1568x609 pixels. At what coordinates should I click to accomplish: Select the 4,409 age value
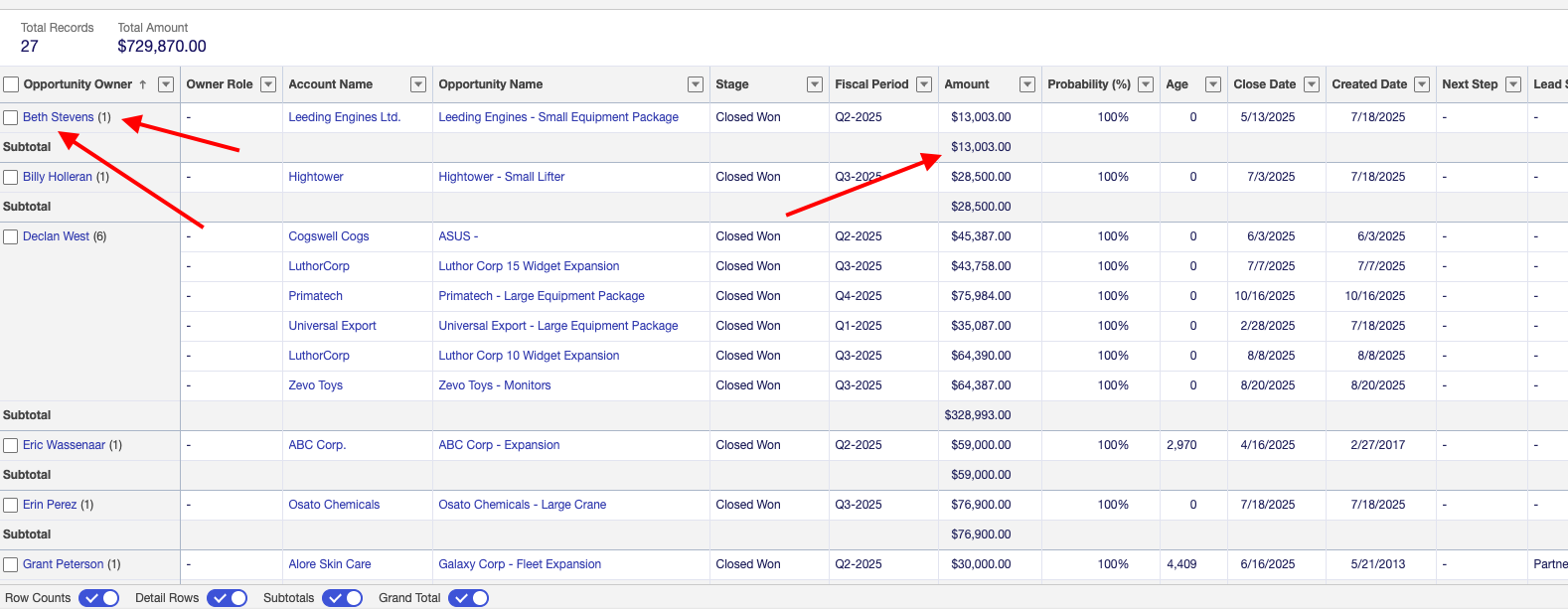coord(1181,564)
